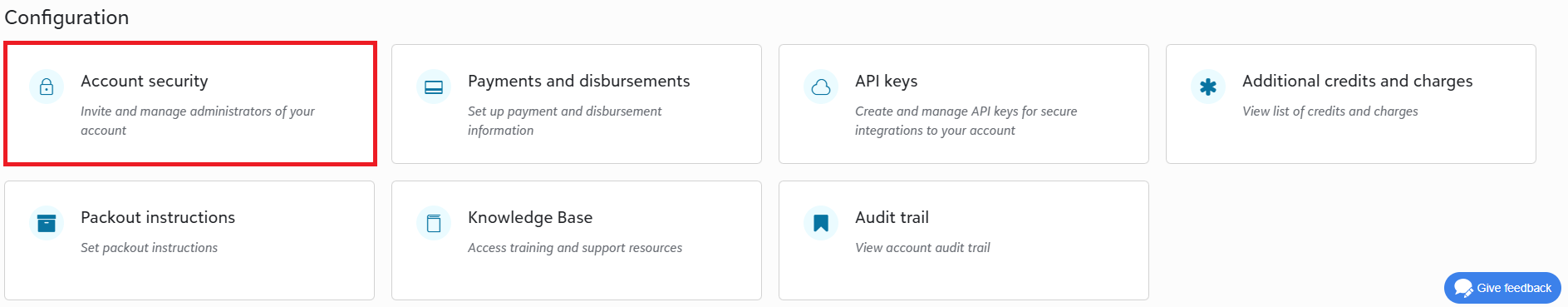Click the Configuration section heading
The height and width of the screenshot is (307, 1568).
coord(66,17)
